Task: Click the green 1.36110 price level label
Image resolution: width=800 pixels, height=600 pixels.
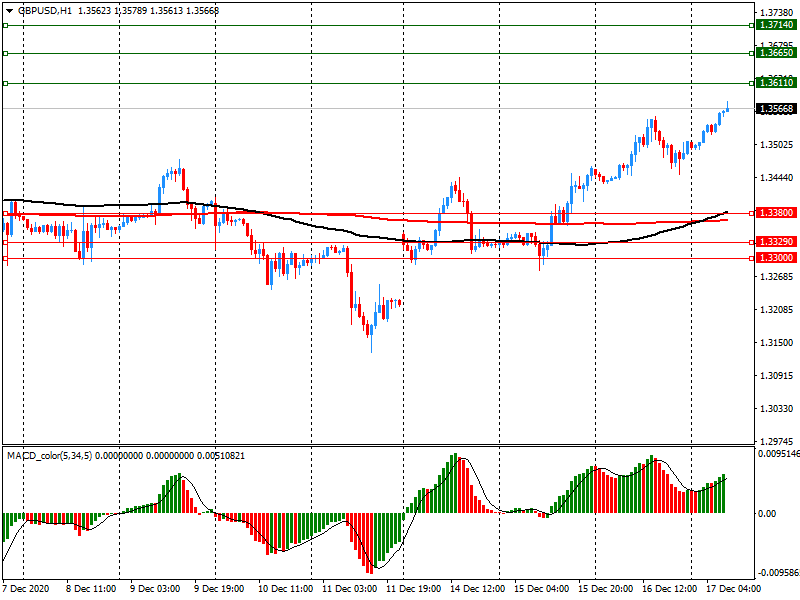Action: coord(776,83)
